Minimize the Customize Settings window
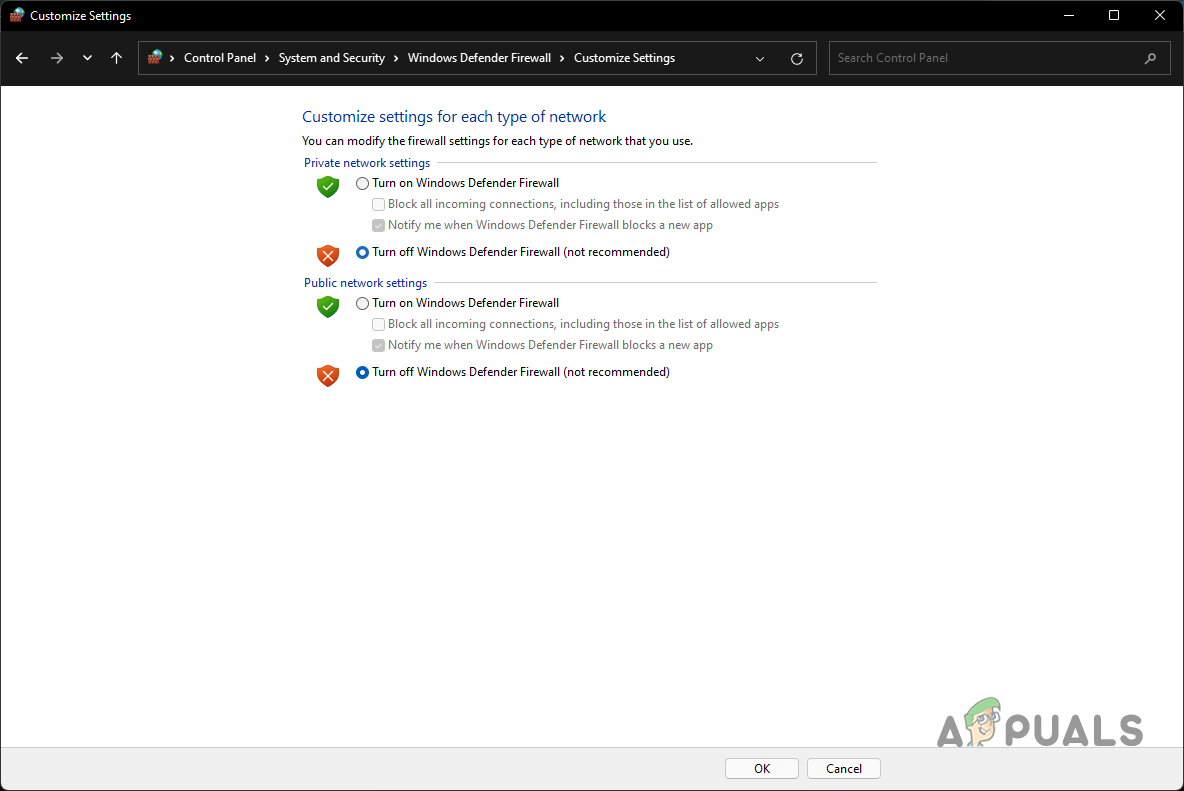This screenshot has height=791, width=1184. click(1068, 15)
